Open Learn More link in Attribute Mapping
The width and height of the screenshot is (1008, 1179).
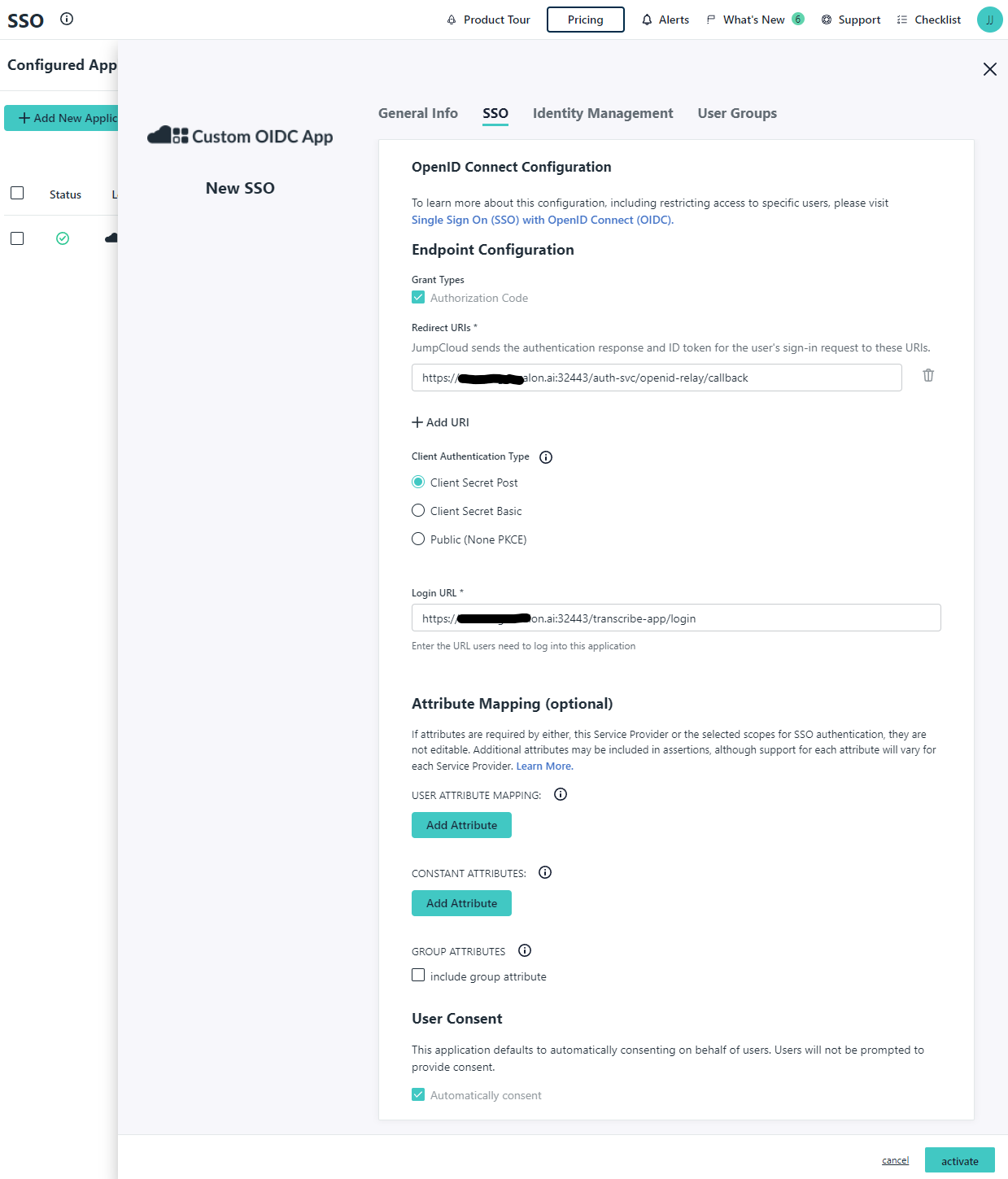(544, 766)
